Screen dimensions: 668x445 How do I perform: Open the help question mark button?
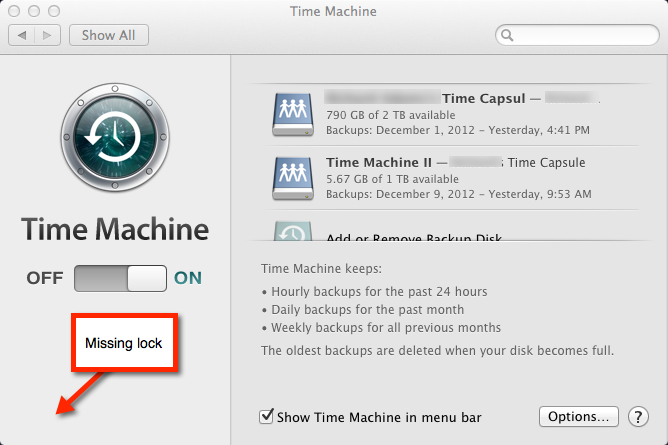click(x=638, y=417)
